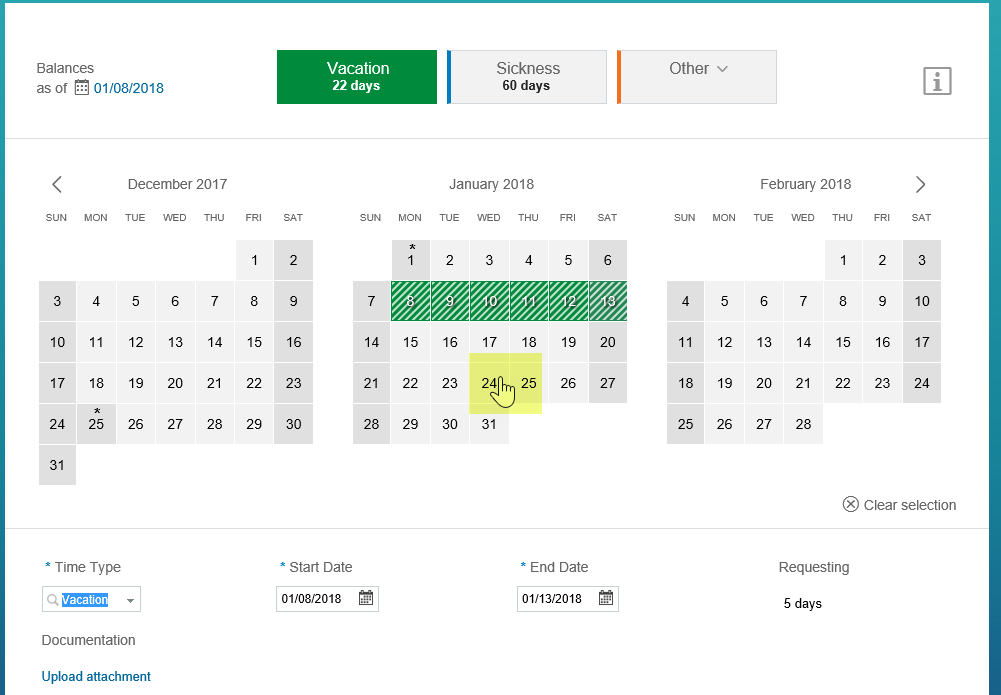Image resolution: width=1001 pixels, height=695 pixels.
Task: Select January 7, 2018 on the calendar
Action: coord(372,301)
